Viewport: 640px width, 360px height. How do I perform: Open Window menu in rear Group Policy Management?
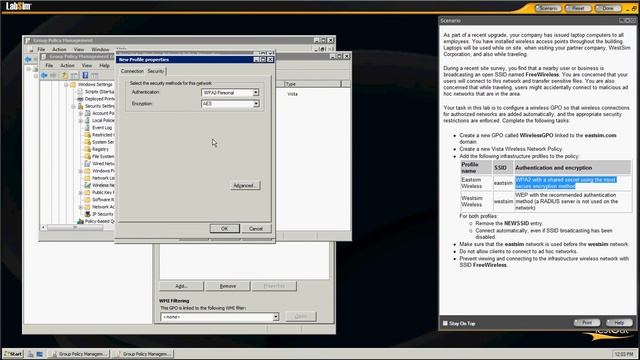pyautogui.click(x=100, y=49)
